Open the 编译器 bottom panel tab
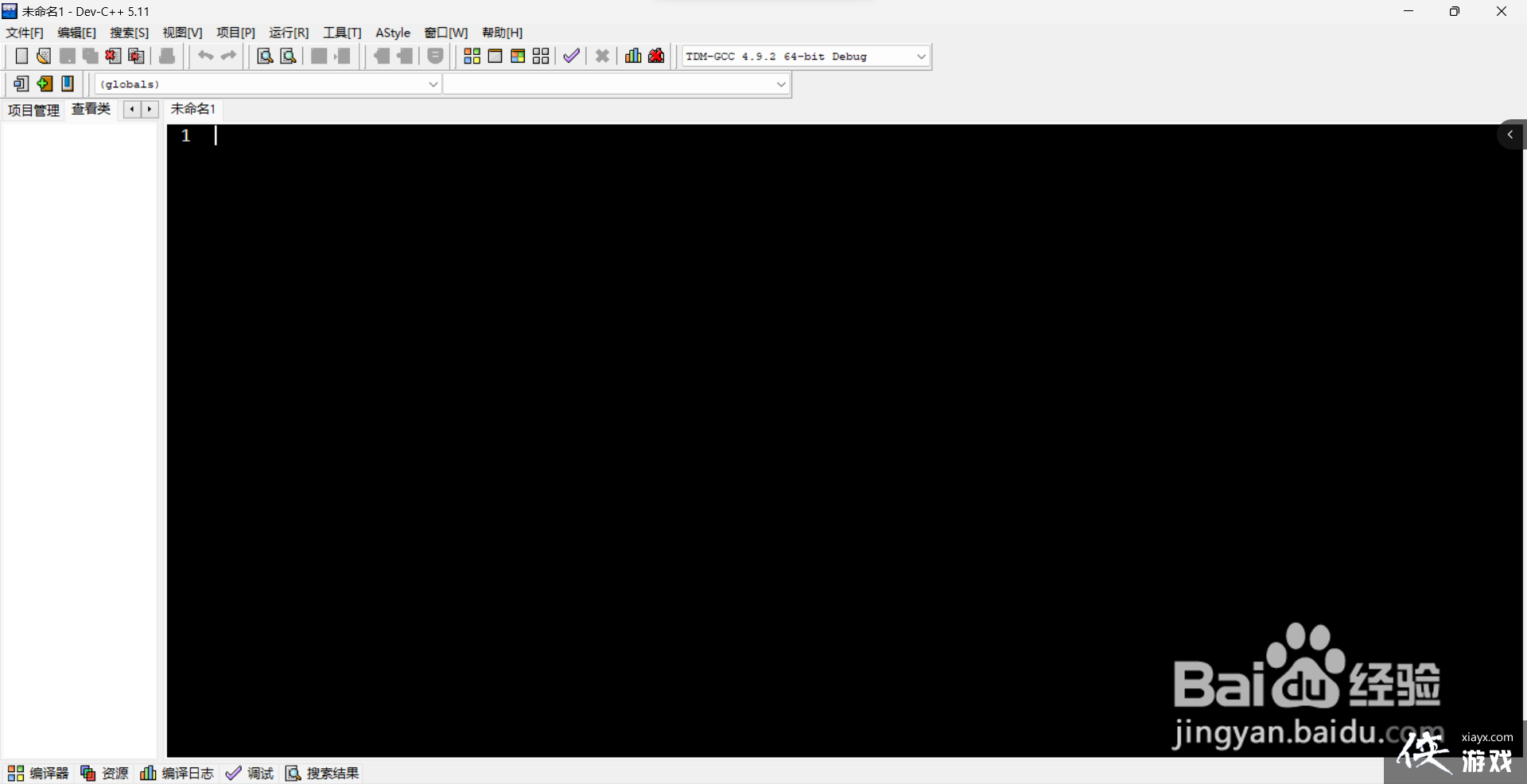Image resolution: width=1527 pixels, height=784 pixels. click(38, 773)
